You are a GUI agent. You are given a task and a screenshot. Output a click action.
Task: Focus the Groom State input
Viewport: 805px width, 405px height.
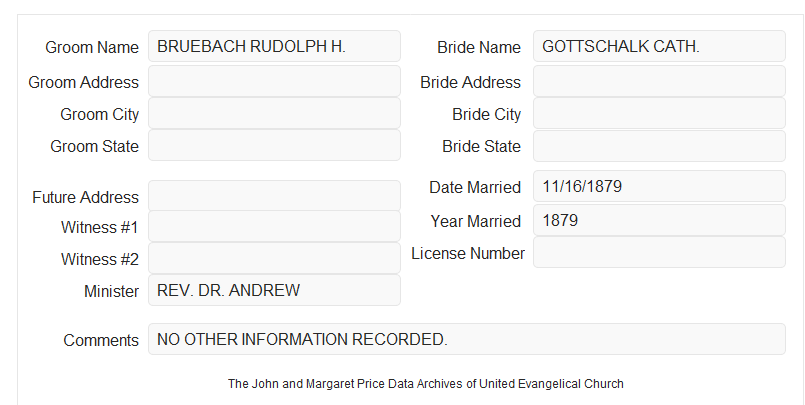click(274, 145)
